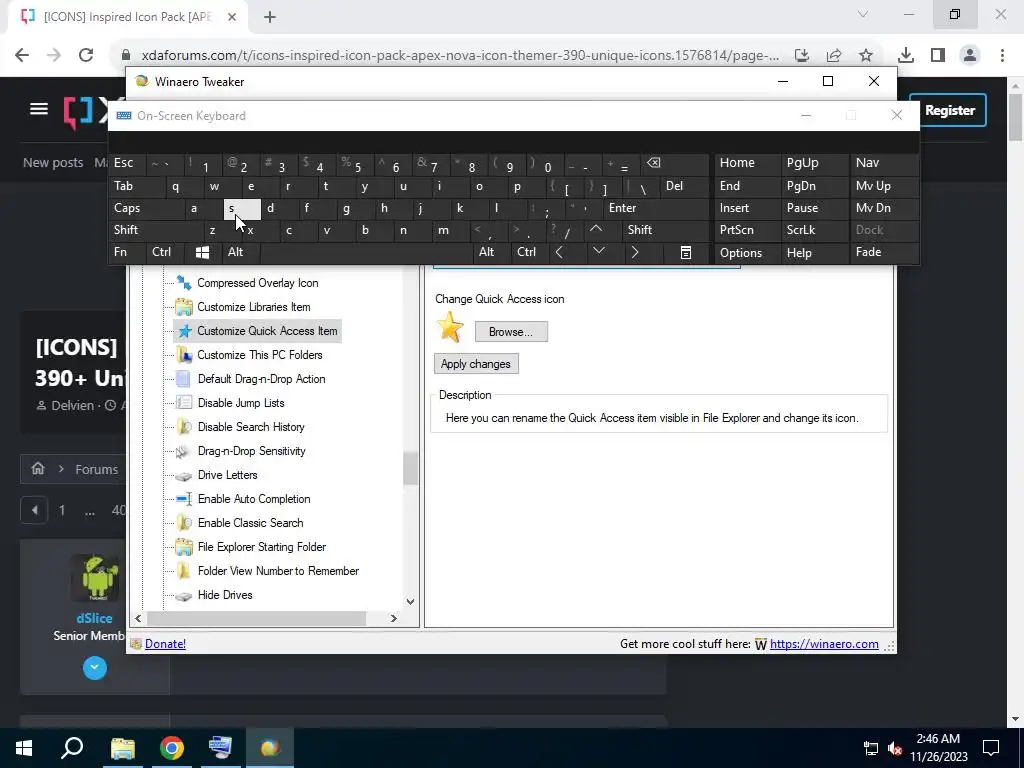Click the tree horizontal scroll-left arrow
1024x768 pixels.
[x=138, y=618]
